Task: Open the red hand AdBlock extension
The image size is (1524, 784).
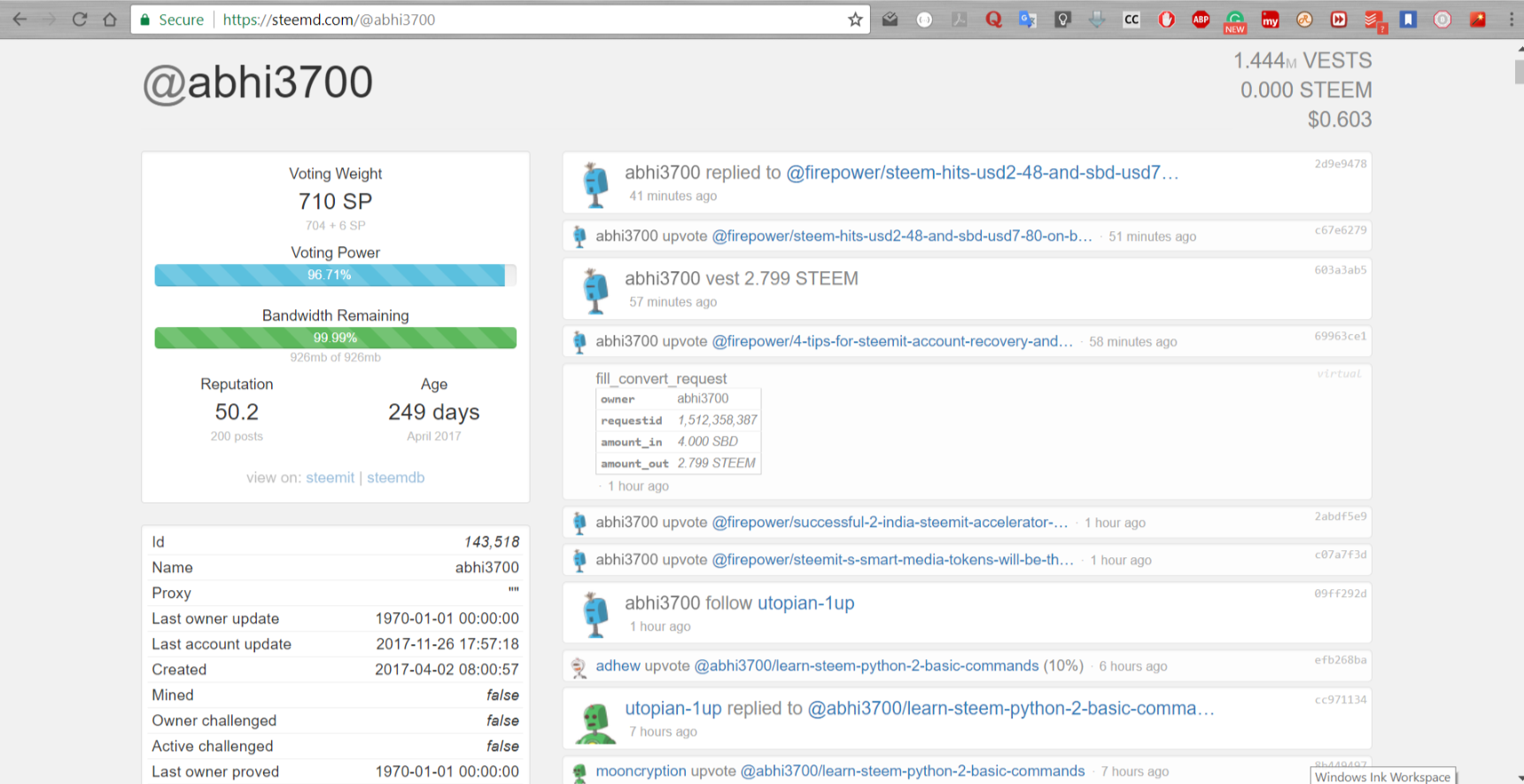Action: [x=1166, y=19]
